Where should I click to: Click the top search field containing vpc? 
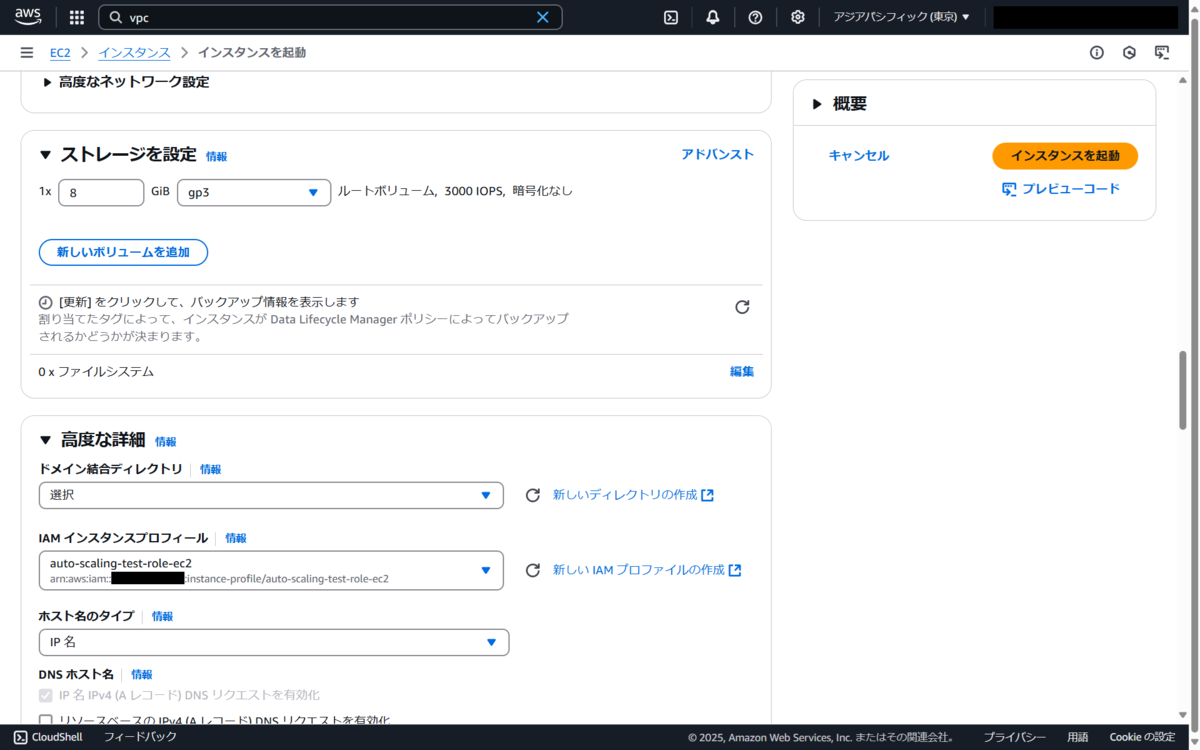[x=330, y=17]
